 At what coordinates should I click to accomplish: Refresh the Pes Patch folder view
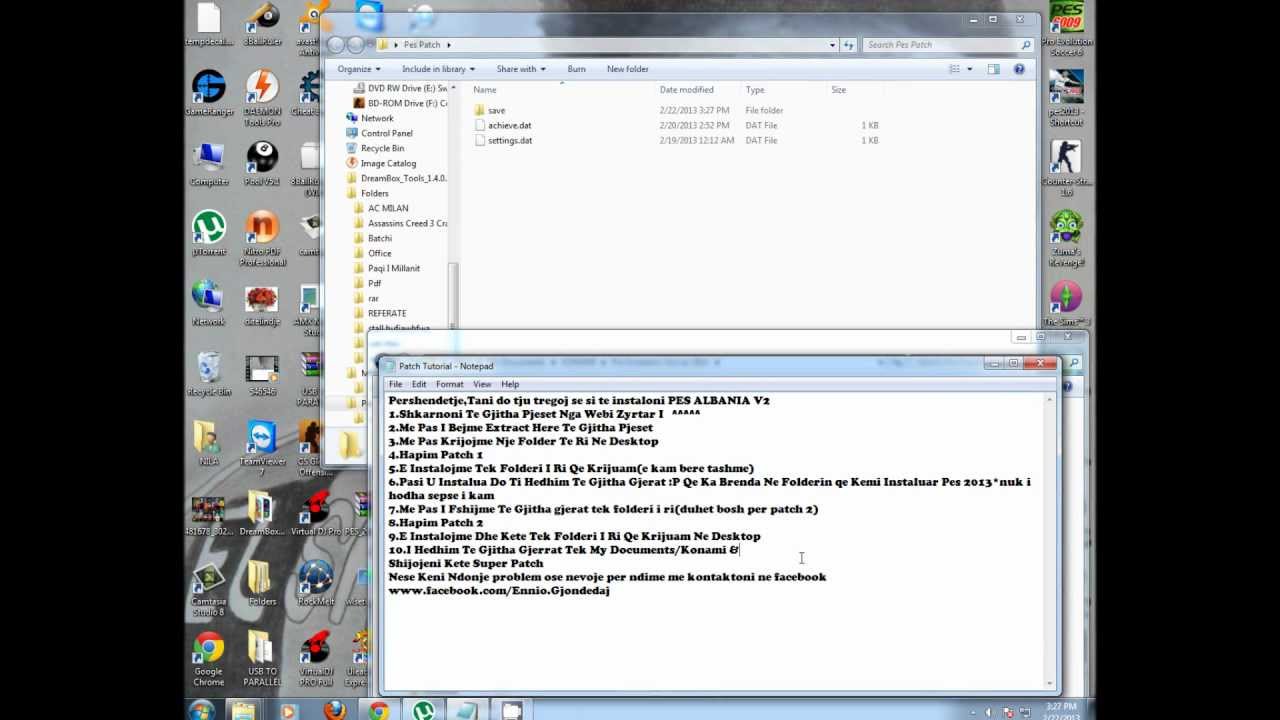[849, 45]
